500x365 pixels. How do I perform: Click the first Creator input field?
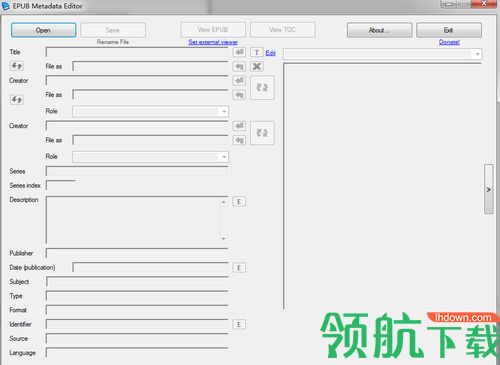(x=137, y=81)
